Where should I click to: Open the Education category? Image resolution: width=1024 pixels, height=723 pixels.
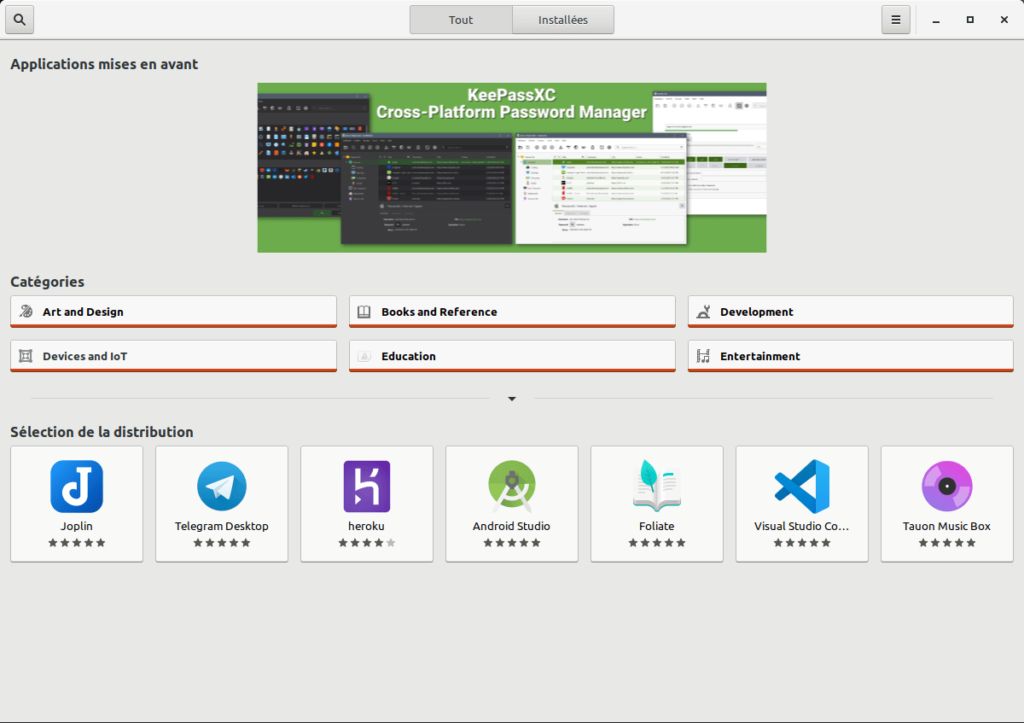pyautogui.click(x=511, y=356)
